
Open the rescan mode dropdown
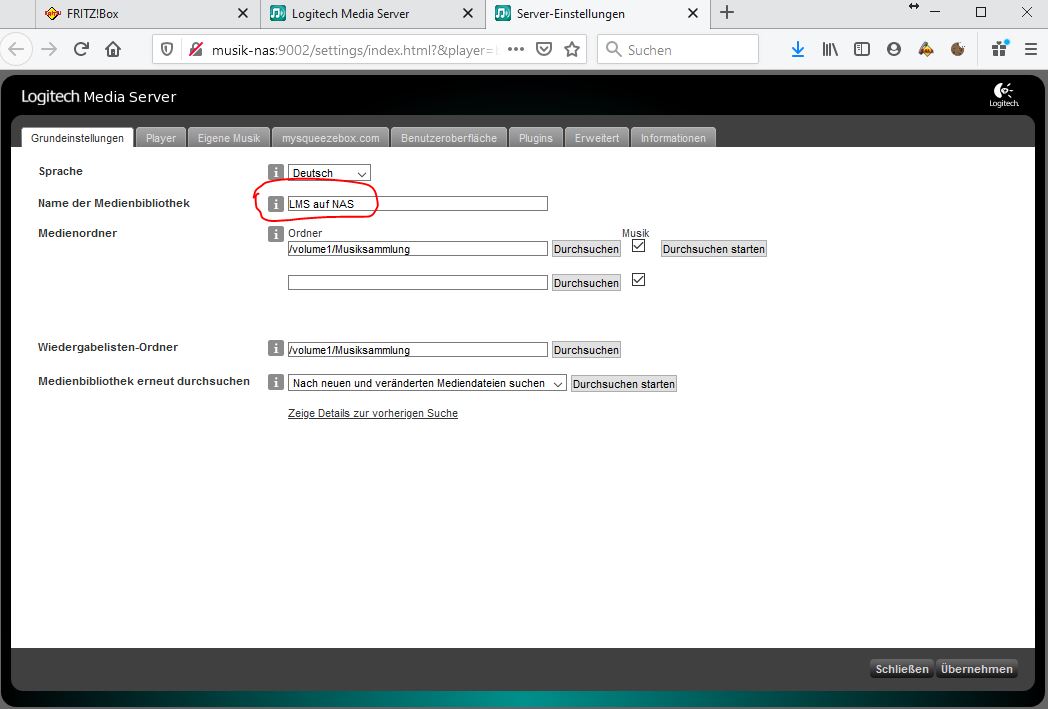[427, 383]
